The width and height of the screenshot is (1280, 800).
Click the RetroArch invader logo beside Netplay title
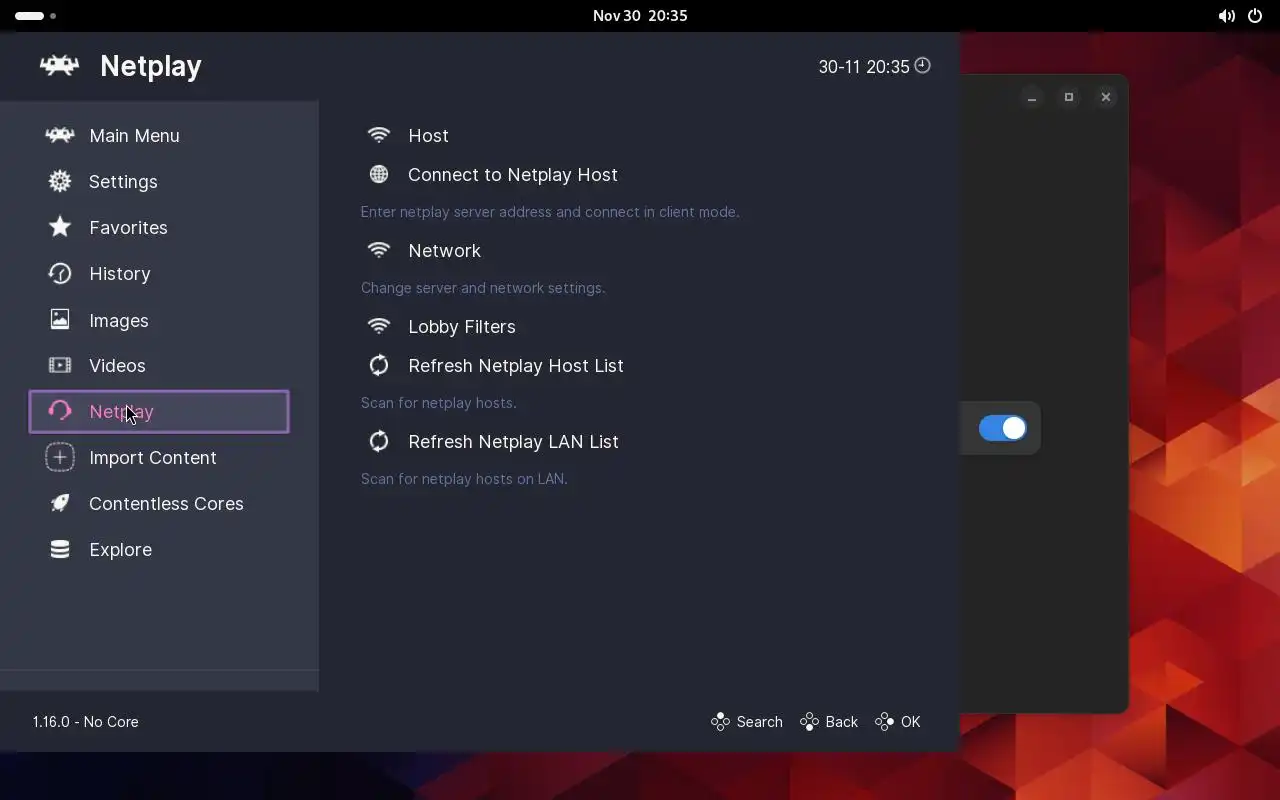tap(59, 66)
